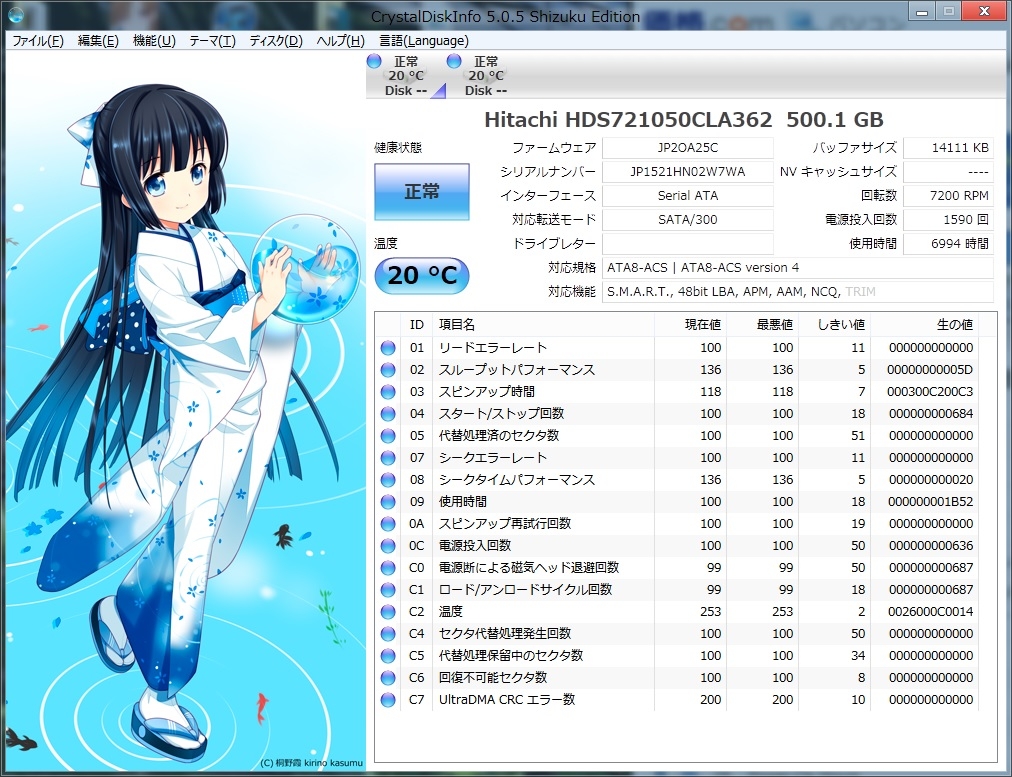Click the 使用時間 field 6994 時間
This screenshot has height=777, width=1012.
tap(948, 243)
